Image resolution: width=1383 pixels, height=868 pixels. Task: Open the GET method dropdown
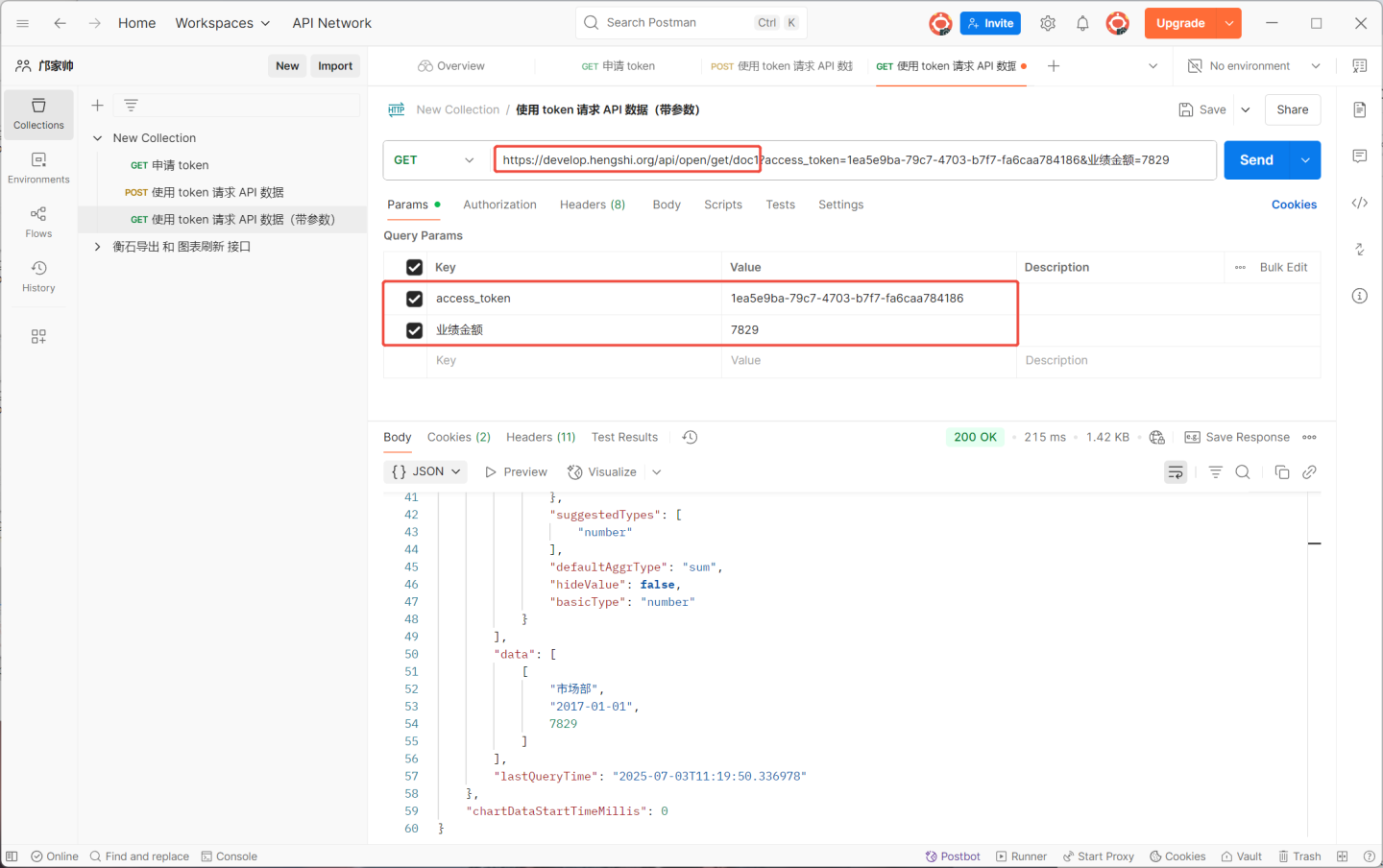[434, 160]
